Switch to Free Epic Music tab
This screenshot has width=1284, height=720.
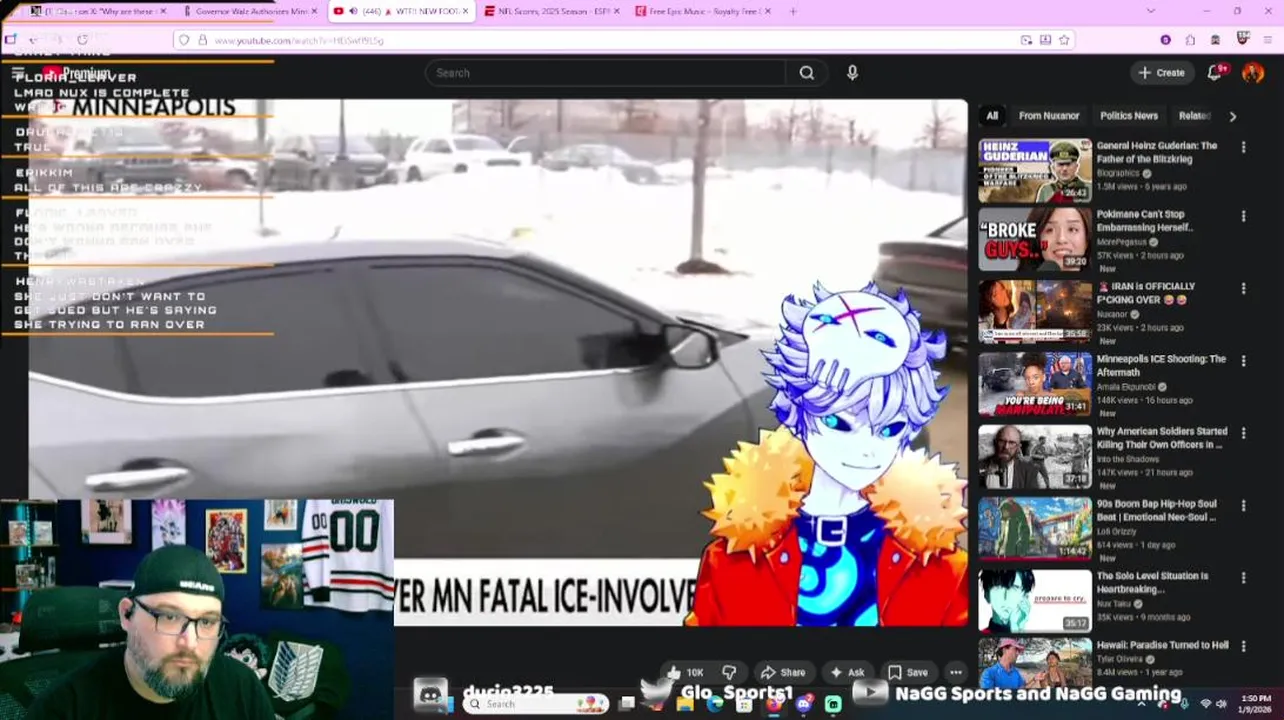click(x=703, y=11)
